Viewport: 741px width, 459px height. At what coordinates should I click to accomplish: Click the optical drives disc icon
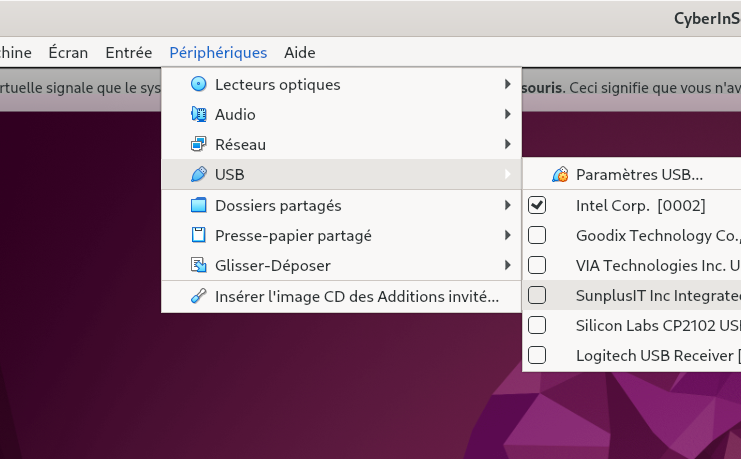(x=198, y=84)
